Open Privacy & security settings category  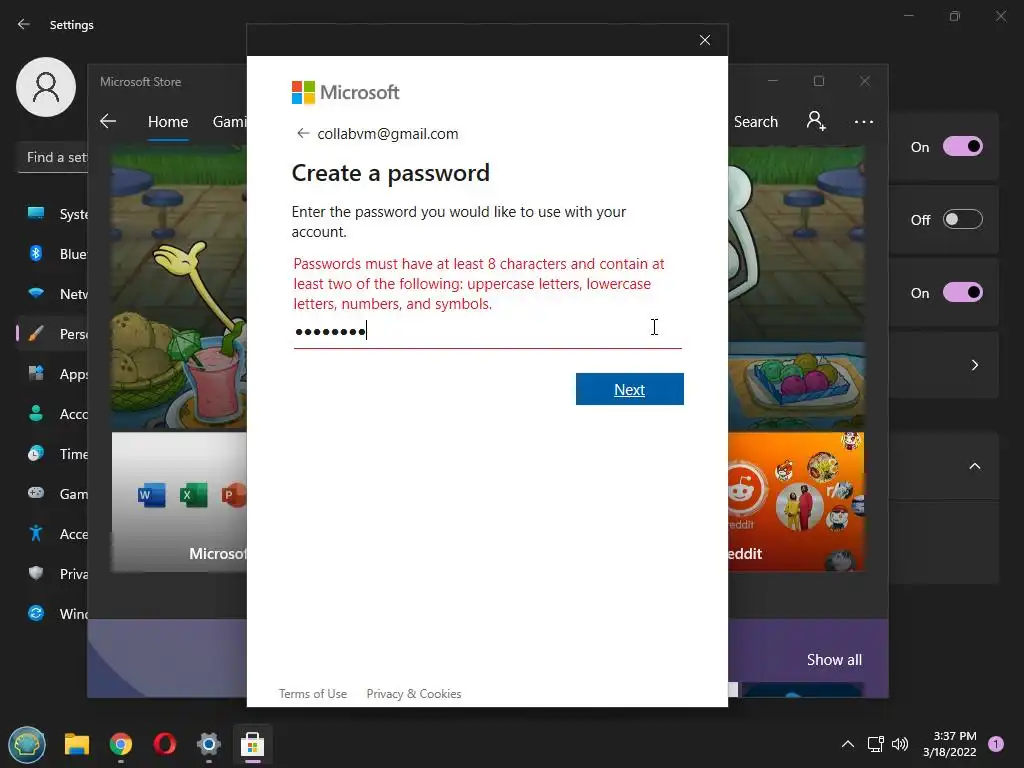click(54, 574)
